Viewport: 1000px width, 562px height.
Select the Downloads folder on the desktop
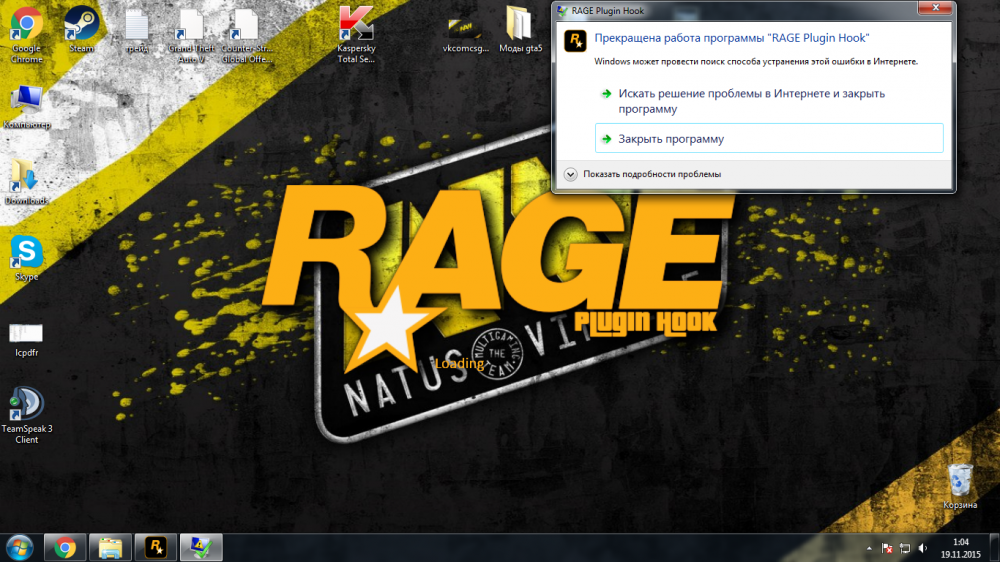tap(26, 183)
